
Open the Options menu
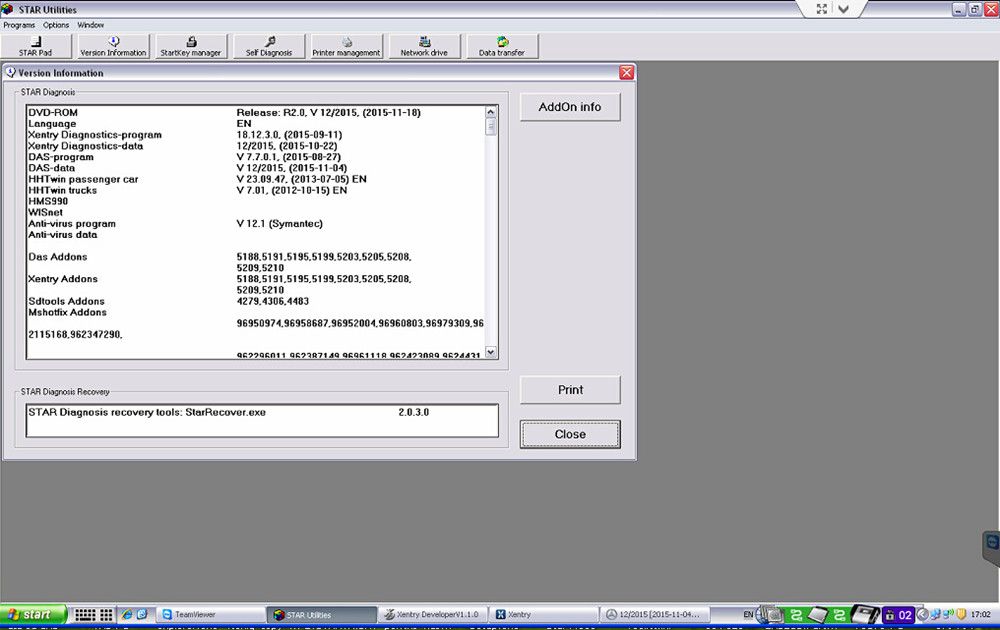pyautogui.click(x=56, y=25)
